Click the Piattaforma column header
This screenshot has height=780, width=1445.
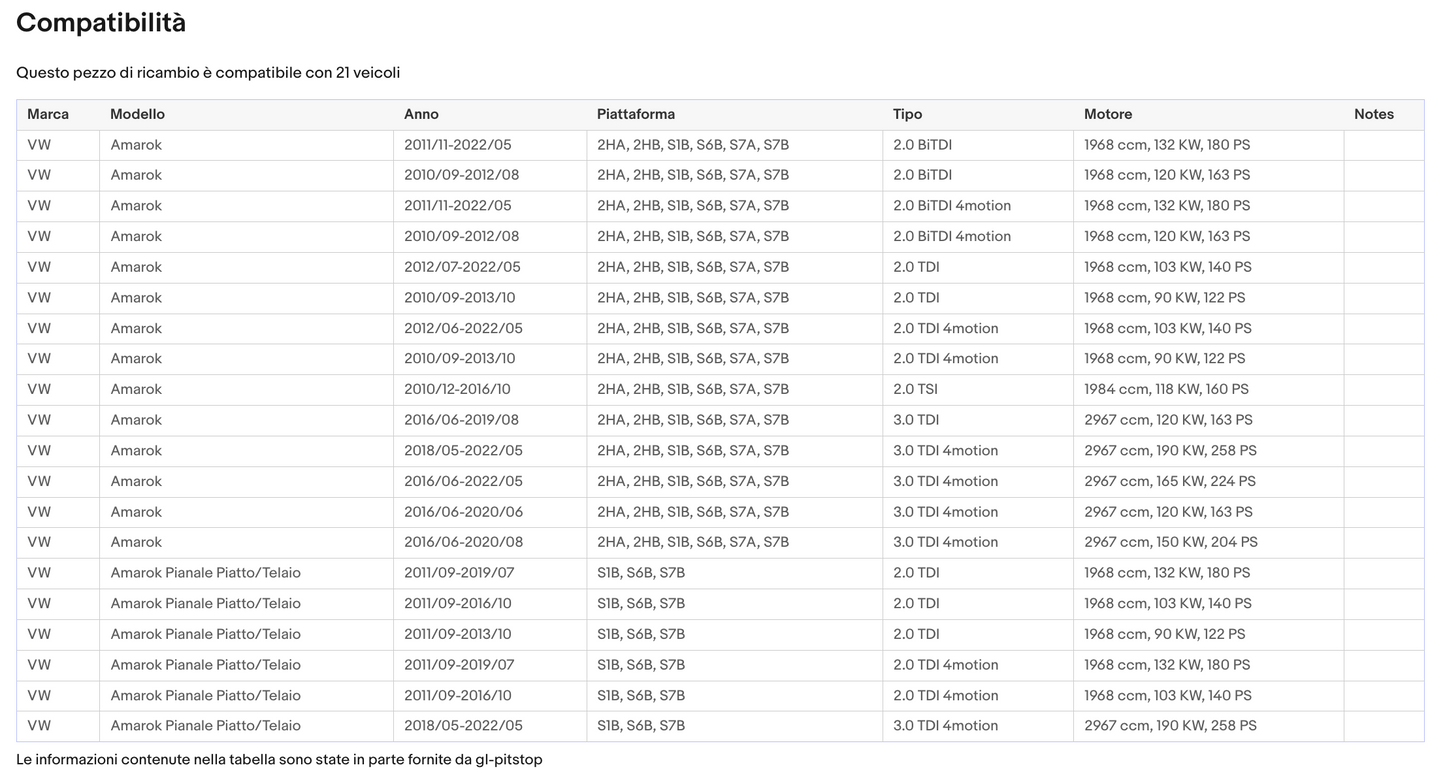636,114
